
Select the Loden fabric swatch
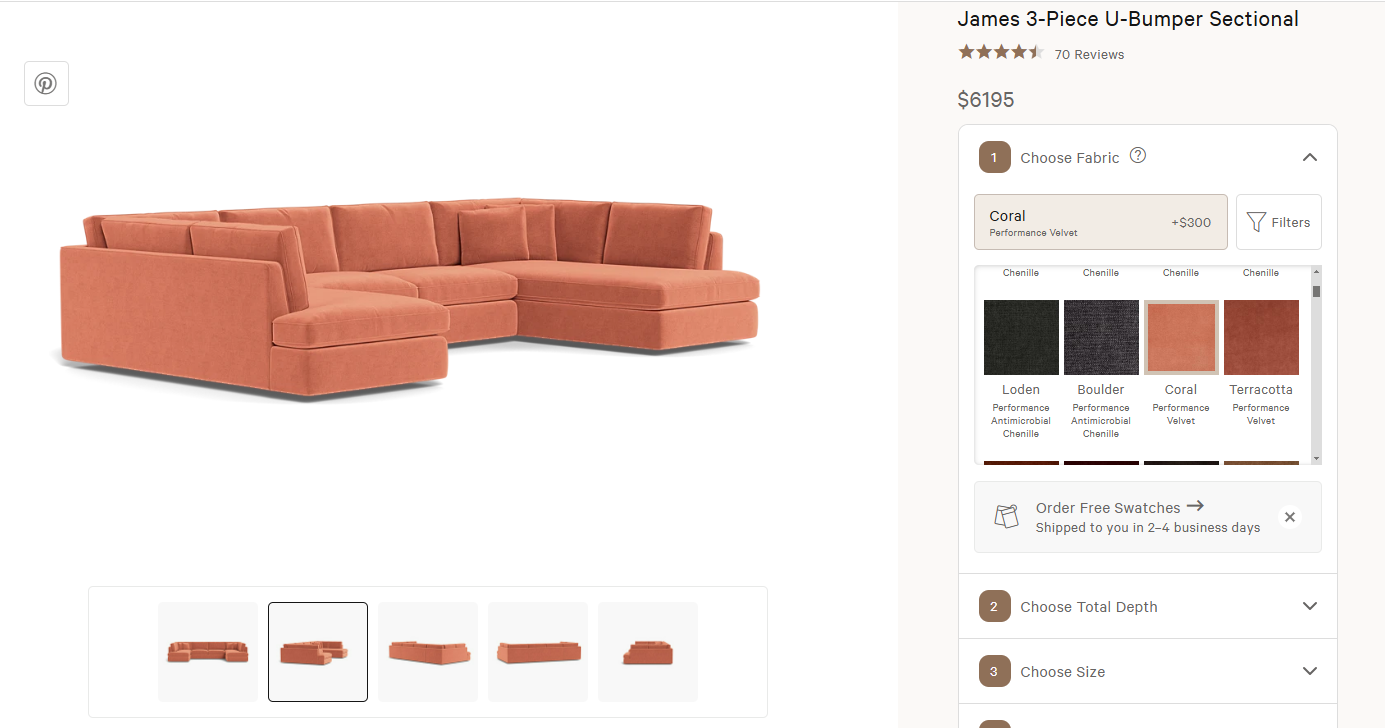point(1021,337)
